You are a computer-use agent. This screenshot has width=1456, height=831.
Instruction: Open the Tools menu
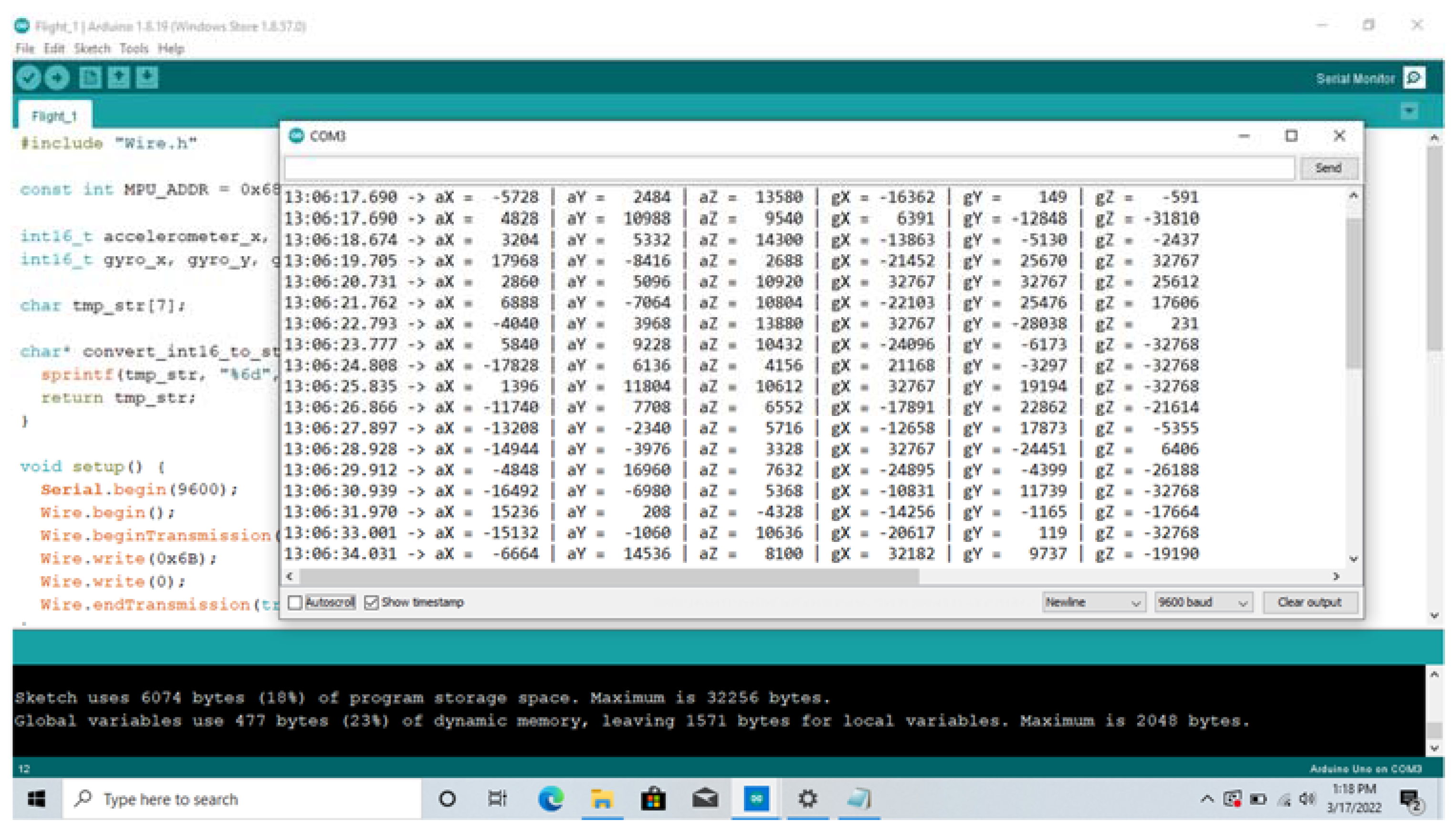[134, 49]
